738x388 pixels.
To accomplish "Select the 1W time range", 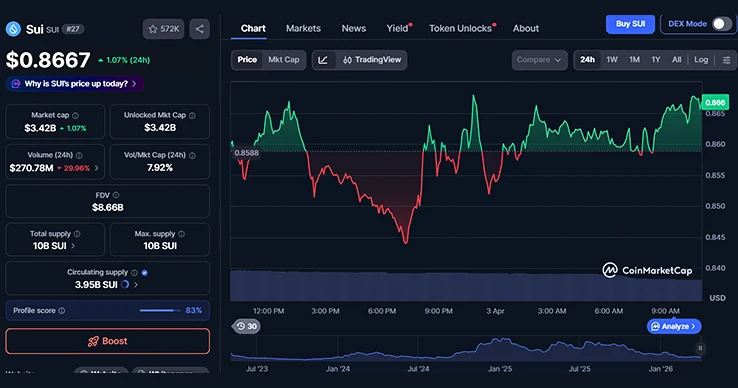I will [612, 60].
